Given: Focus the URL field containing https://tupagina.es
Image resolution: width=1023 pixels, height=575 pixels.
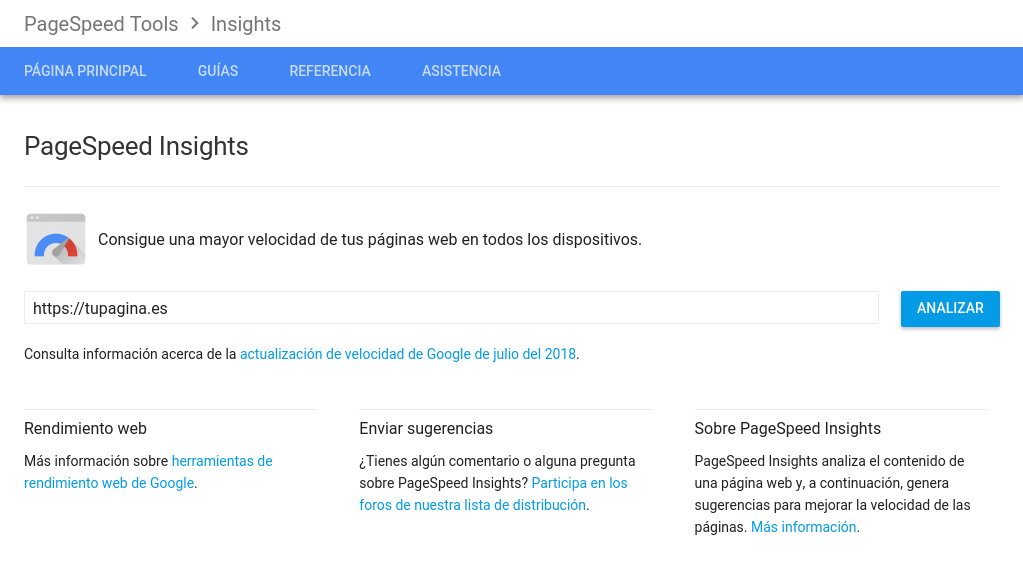Looking at the screenshot, I should 451,307.
